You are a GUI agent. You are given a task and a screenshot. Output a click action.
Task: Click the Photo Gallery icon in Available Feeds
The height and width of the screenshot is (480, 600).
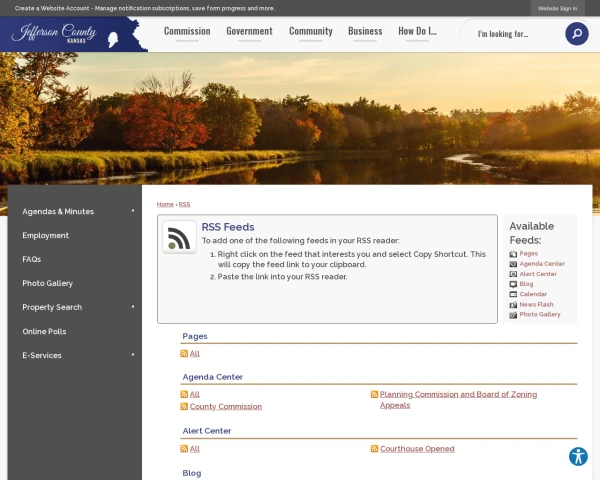click(513, 315)
